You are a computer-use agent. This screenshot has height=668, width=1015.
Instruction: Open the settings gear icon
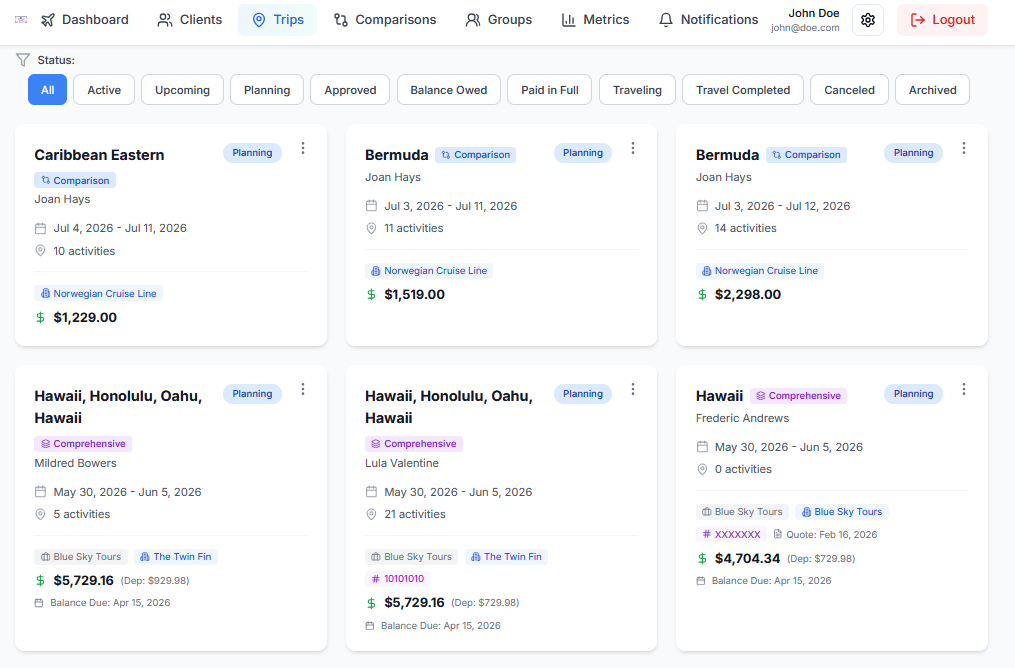click(867, 20)
